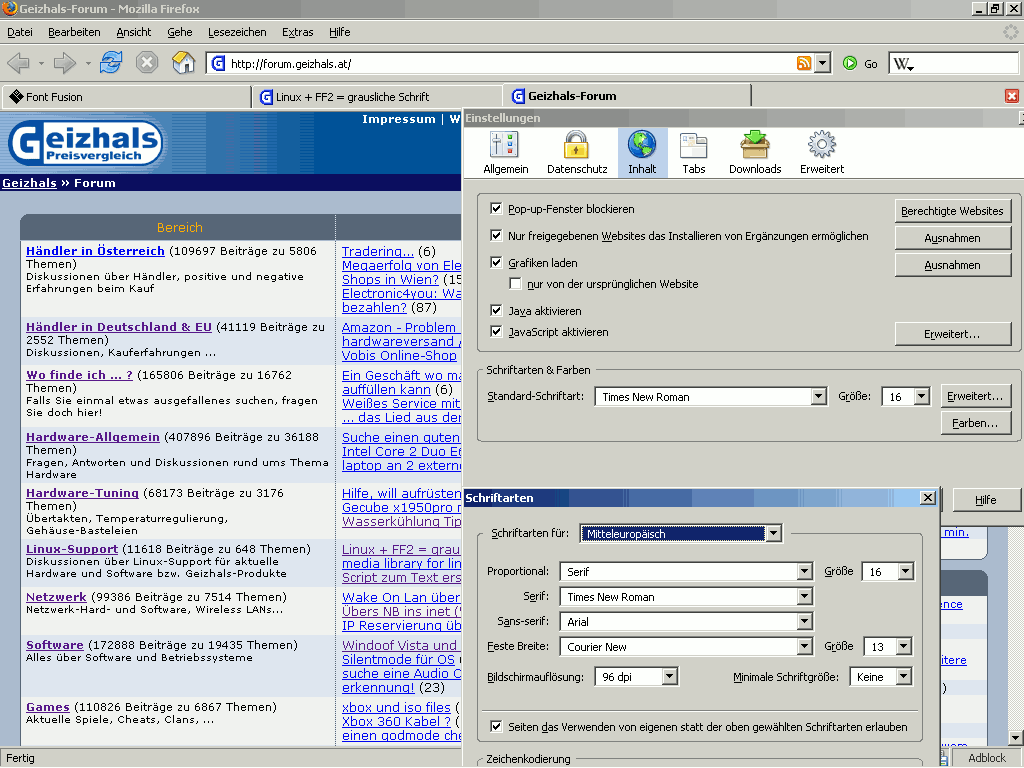Click the site icon in the address bar

[x=219, y=63]
